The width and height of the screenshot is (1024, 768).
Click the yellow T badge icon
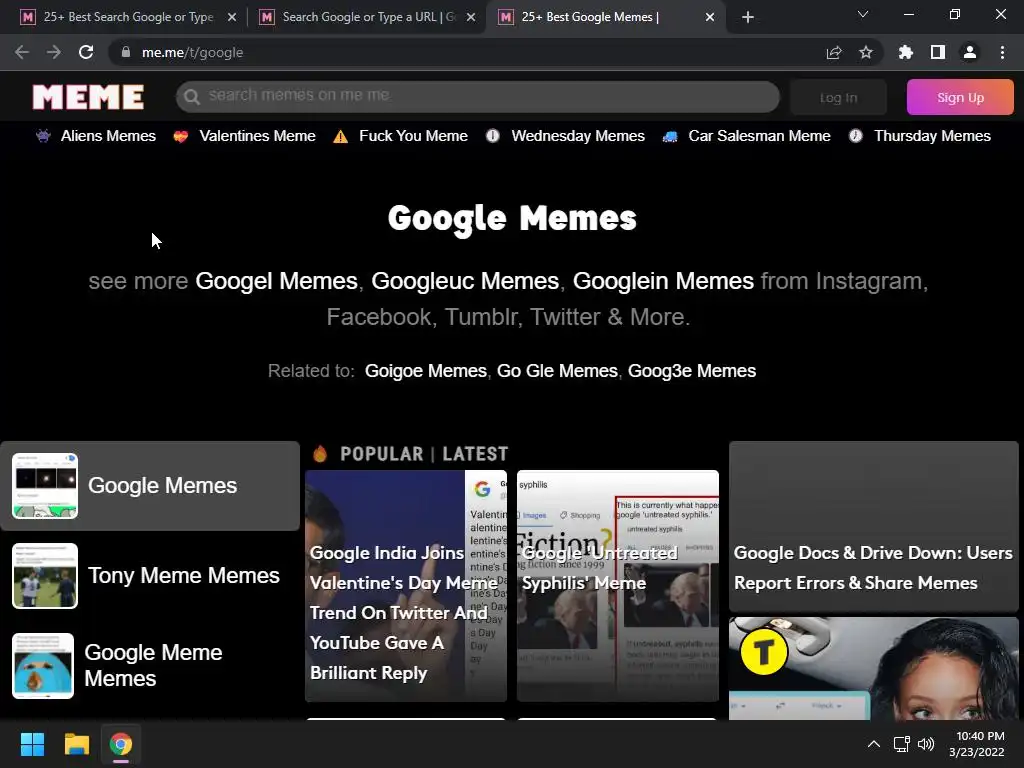point(763,651)
